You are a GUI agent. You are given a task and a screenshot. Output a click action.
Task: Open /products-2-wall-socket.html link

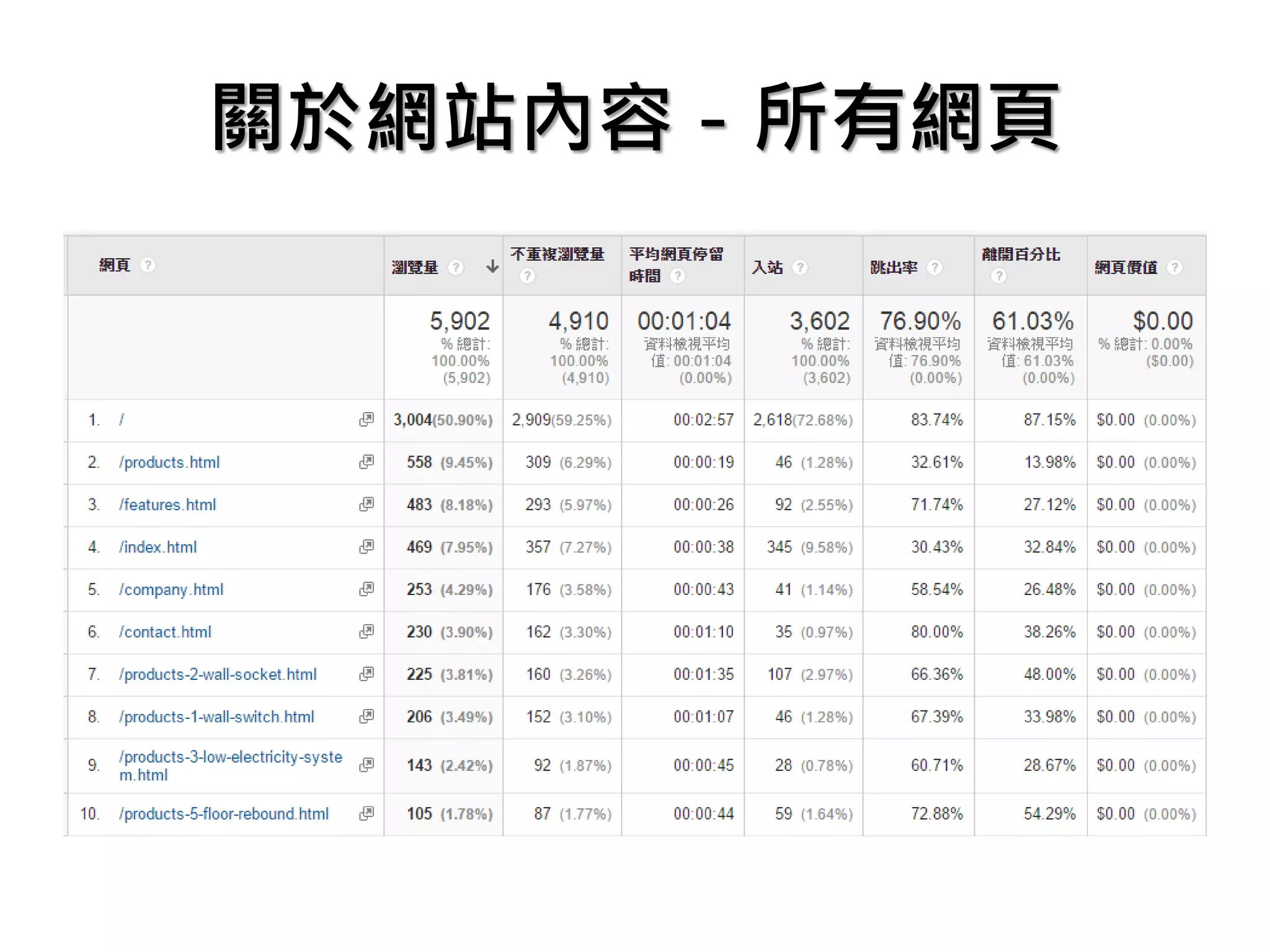[x=218, y=674]
